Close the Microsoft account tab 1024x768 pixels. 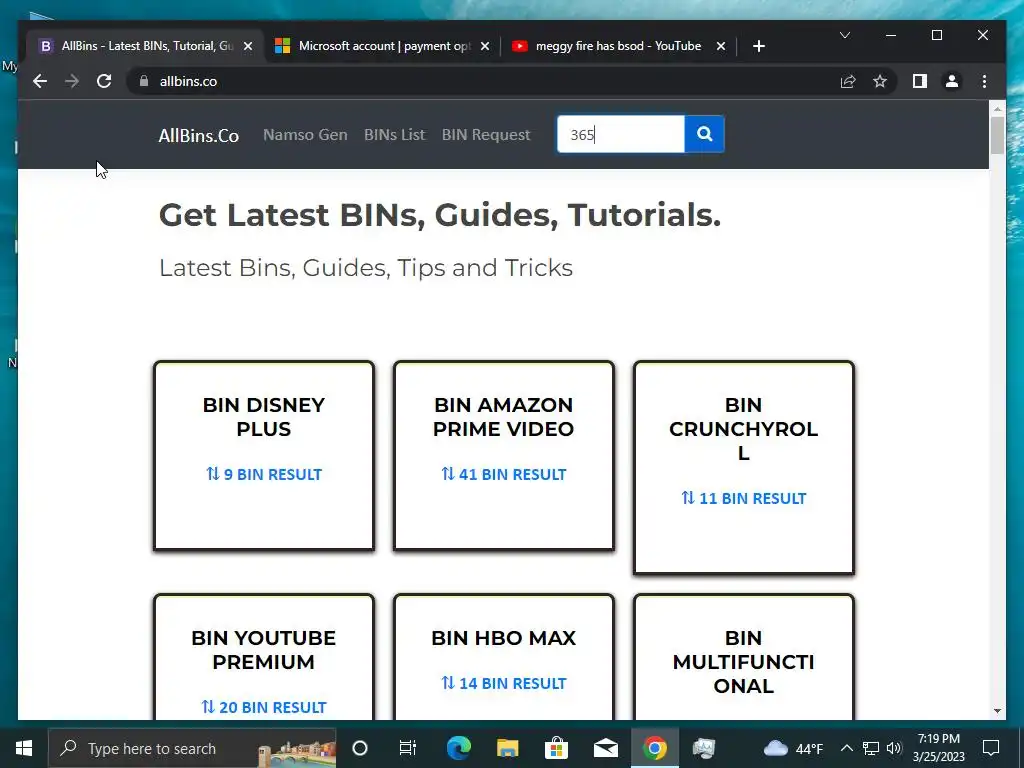click(485, 46)
